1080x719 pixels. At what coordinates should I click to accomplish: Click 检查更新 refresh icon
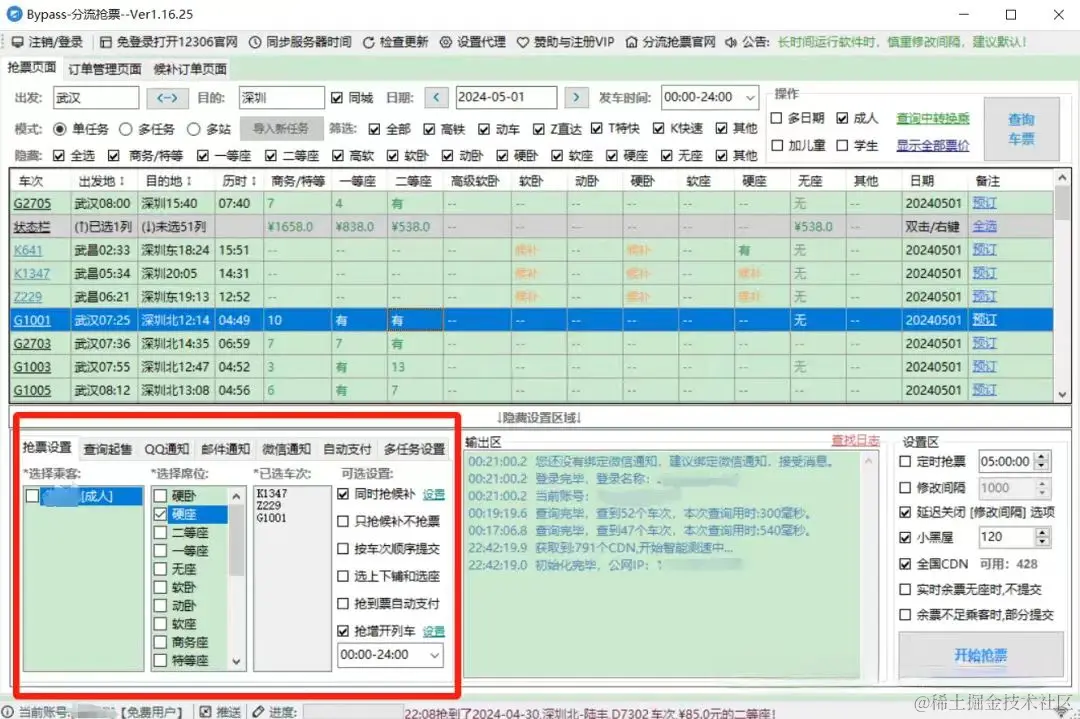[x=368, y=43]
